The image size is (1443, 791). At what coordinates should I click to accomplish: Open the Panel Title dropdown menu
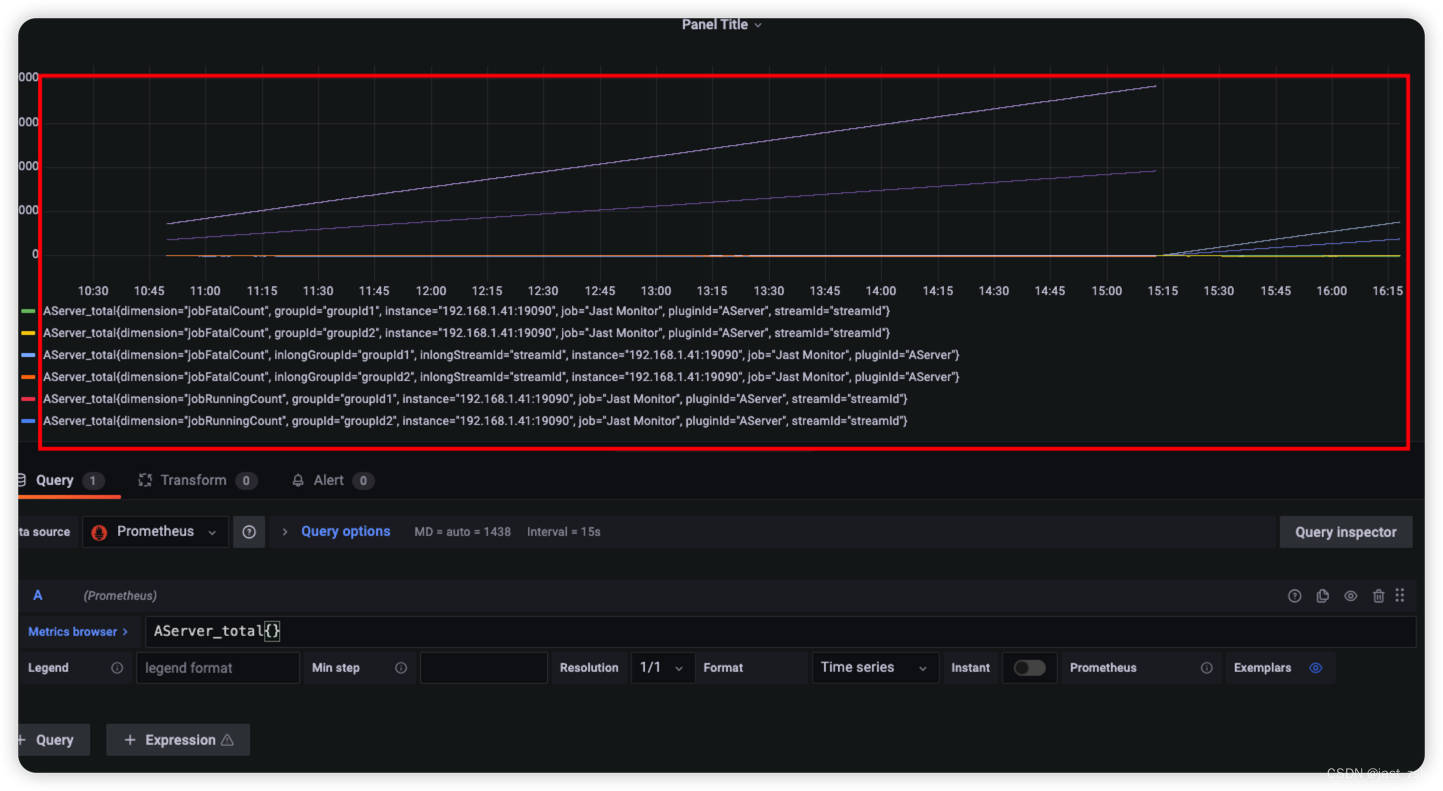point(722,25)
